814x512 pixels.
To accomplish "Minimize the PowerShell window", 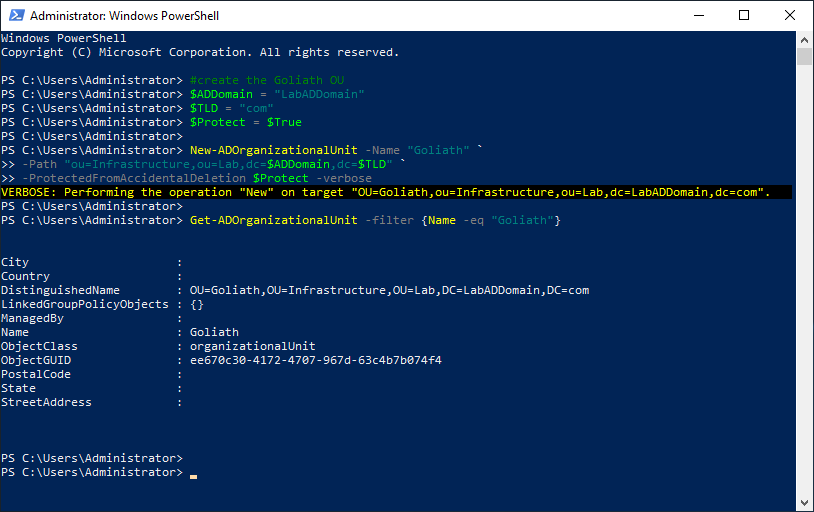I will pyautogui.click(x=697, y=16).
